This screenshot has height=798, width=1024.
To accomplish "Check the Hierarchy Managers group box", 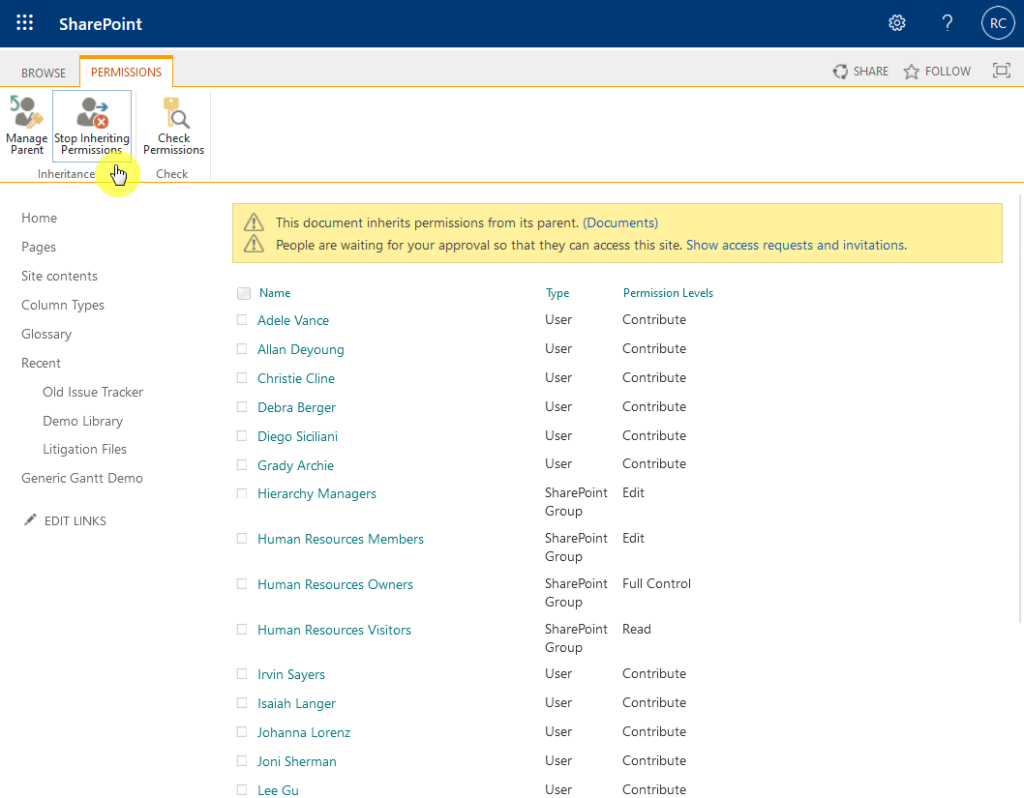I will click(x=242, y=493).
